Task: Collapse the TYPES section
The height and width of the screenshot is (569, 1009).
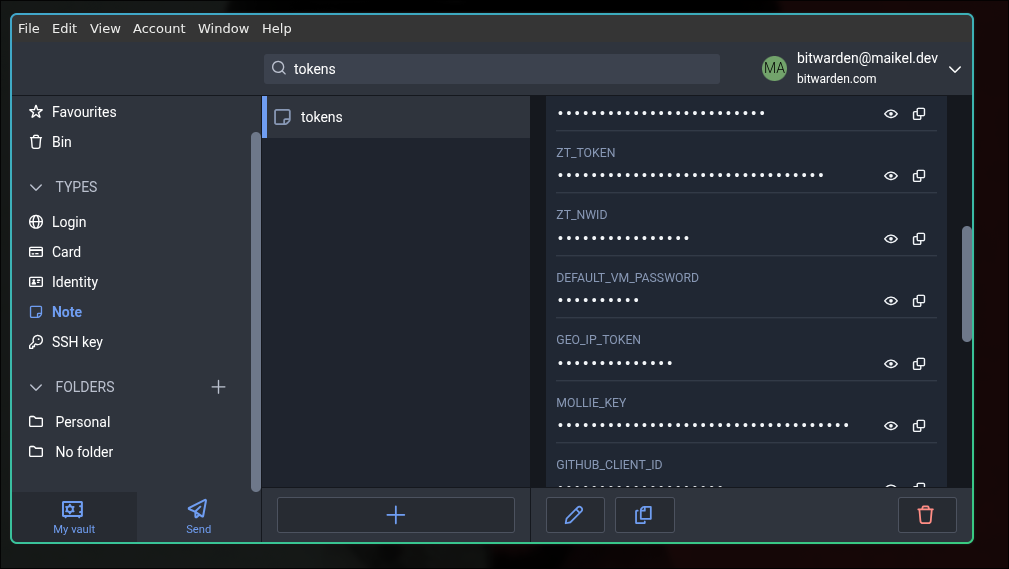Action: (37, 187)
